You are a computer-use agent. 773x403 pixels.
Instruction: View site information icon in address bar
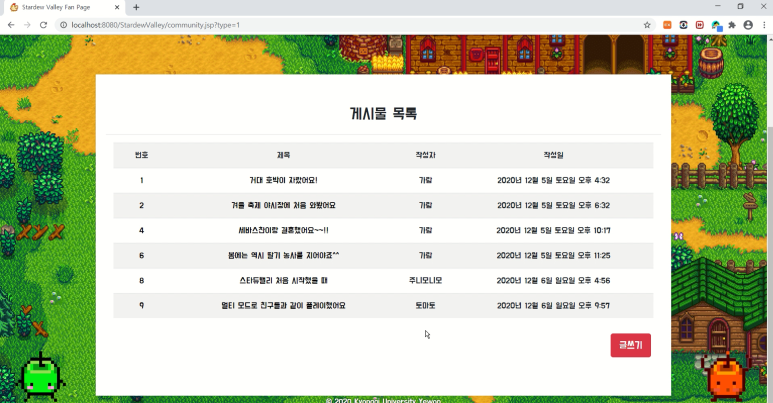pos(64,25)
